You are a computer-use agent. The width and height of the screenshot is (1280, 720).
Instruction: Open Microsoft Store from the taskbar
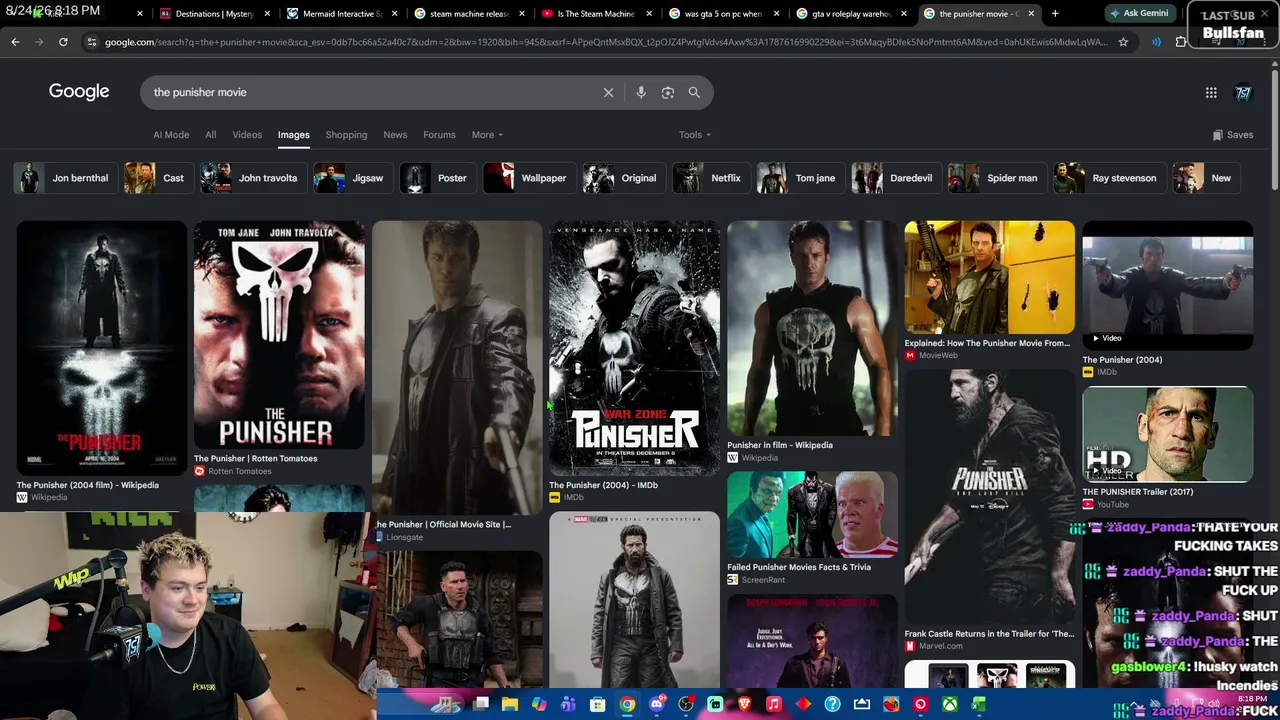(x=598, y=704)
